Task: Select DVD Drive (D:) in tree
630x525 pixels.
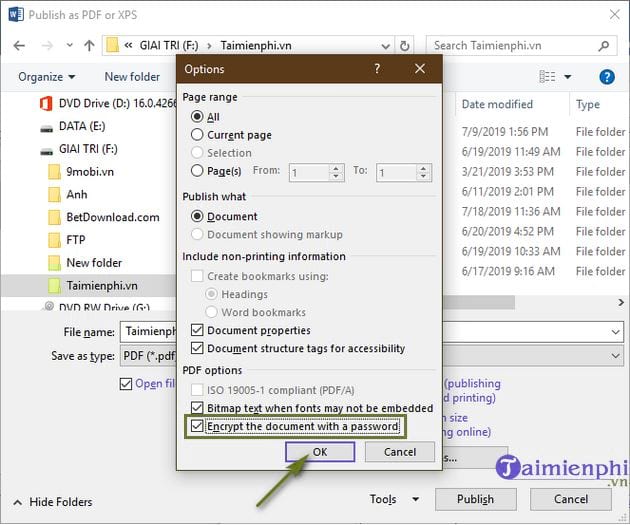Action: (x=108, y=103)
